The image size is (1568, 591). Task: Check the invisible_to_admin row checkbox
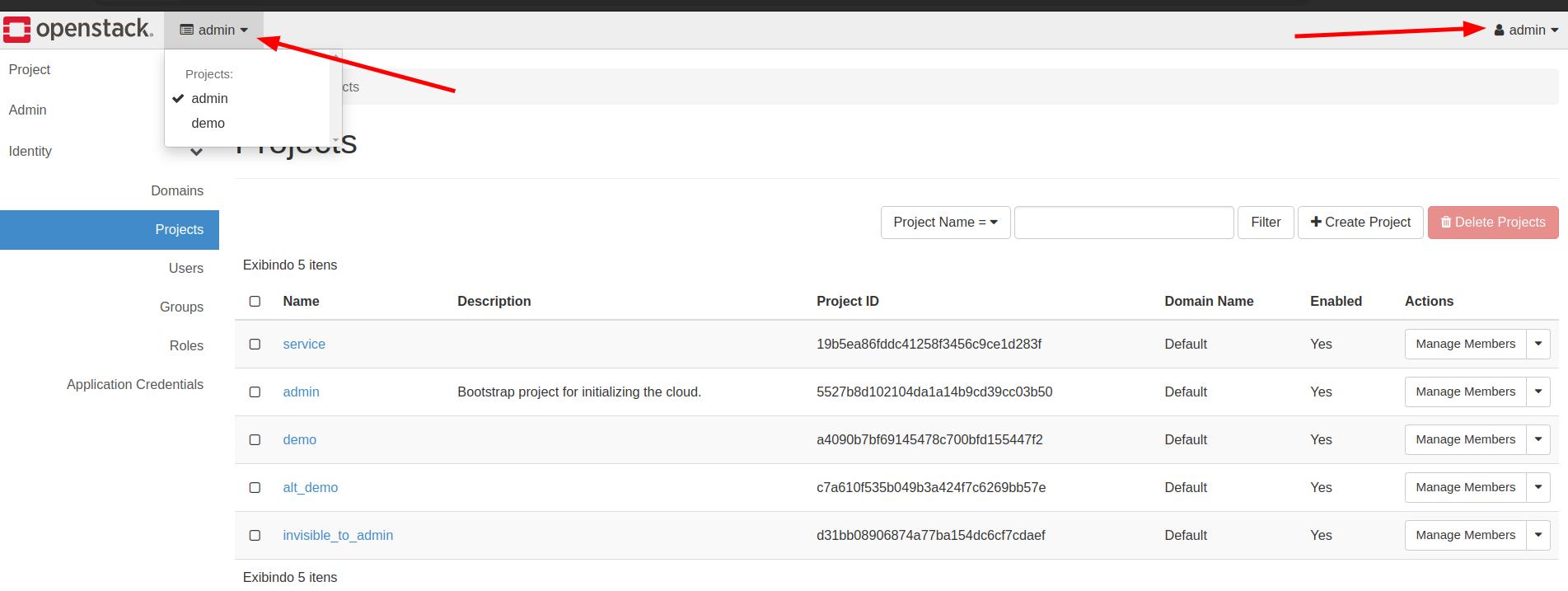(x=255, y=536)
